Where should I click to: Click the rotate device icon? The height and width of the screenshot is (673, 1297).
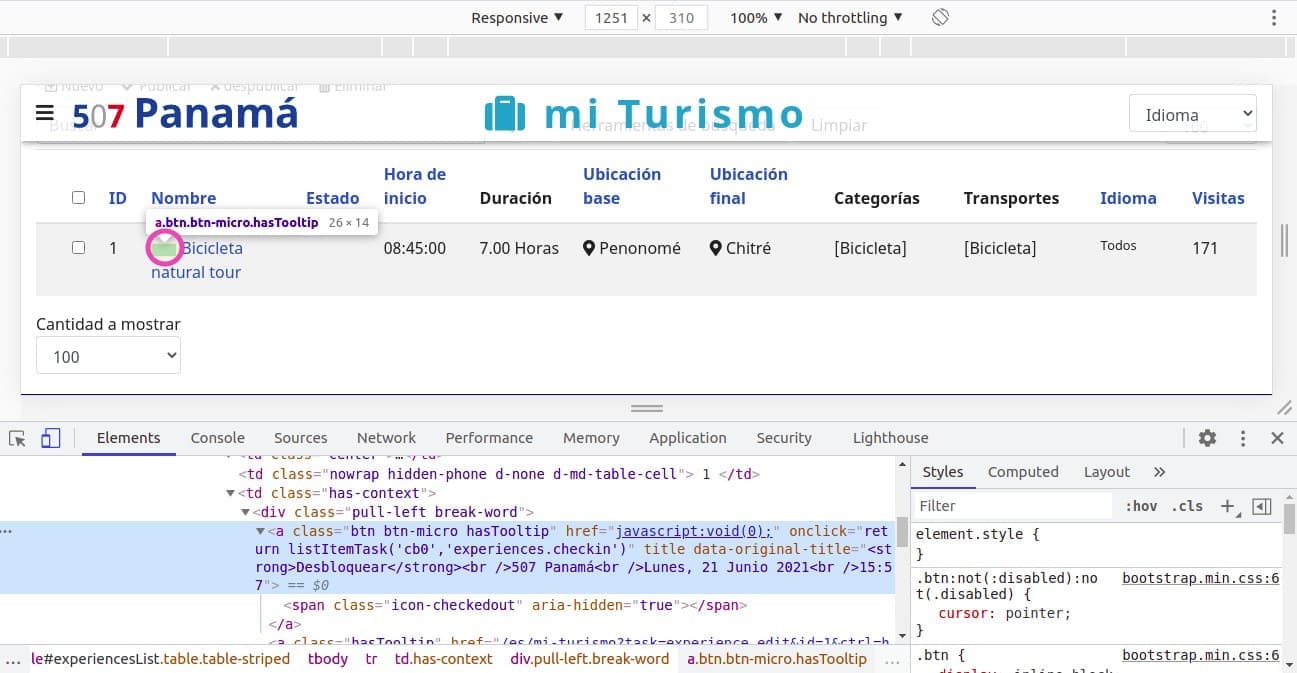coord(940,18)
